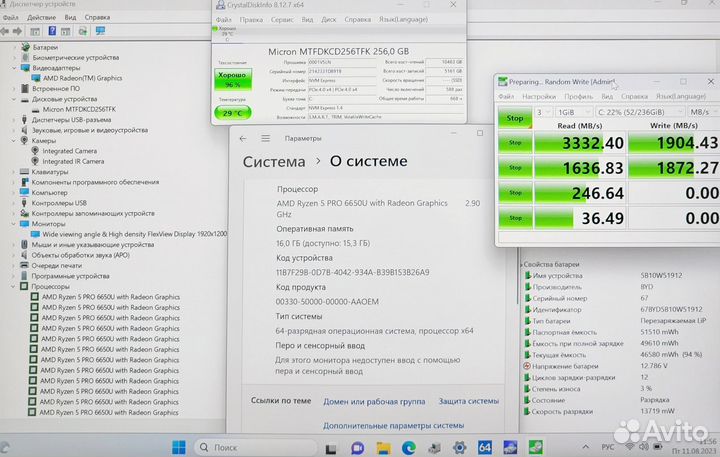
Task: Click Stop button beside 3332.40 read result
Action: [x=515, y=143]
